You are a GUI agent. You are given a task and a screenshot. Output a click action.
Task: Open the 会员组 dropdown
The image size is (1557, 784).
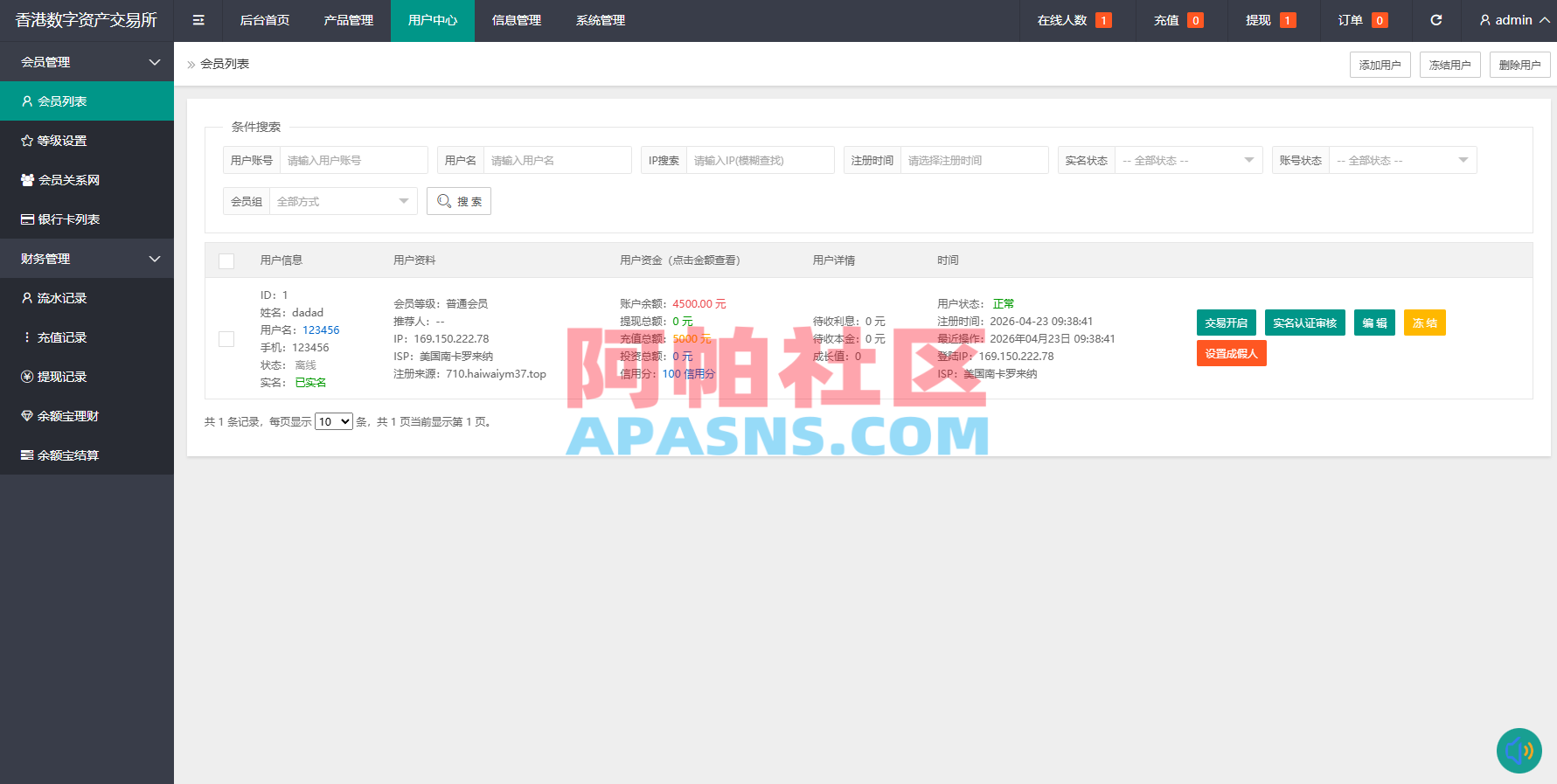[x=343, y=201]
